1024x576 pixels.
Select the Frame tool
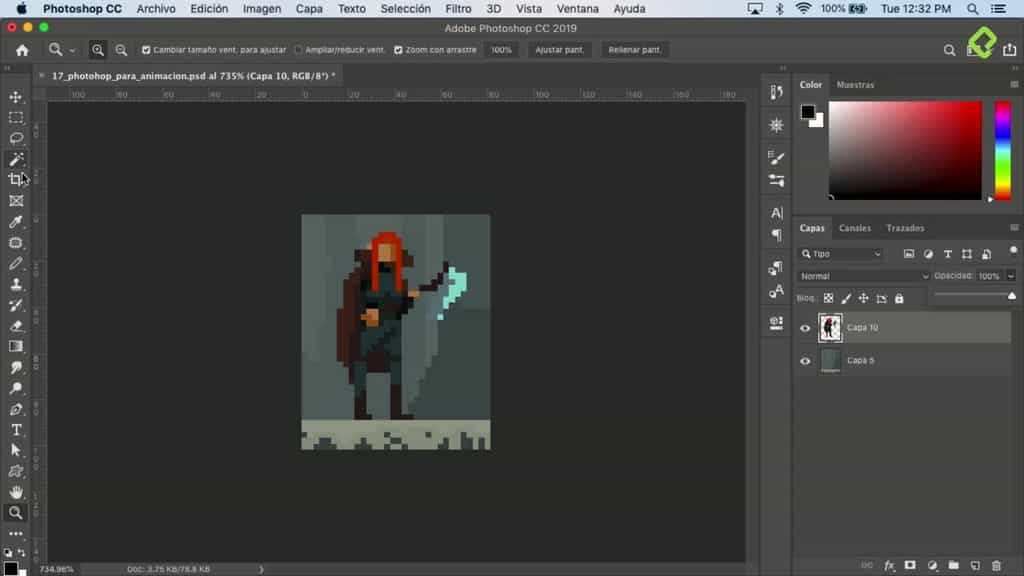coord(16,201)
